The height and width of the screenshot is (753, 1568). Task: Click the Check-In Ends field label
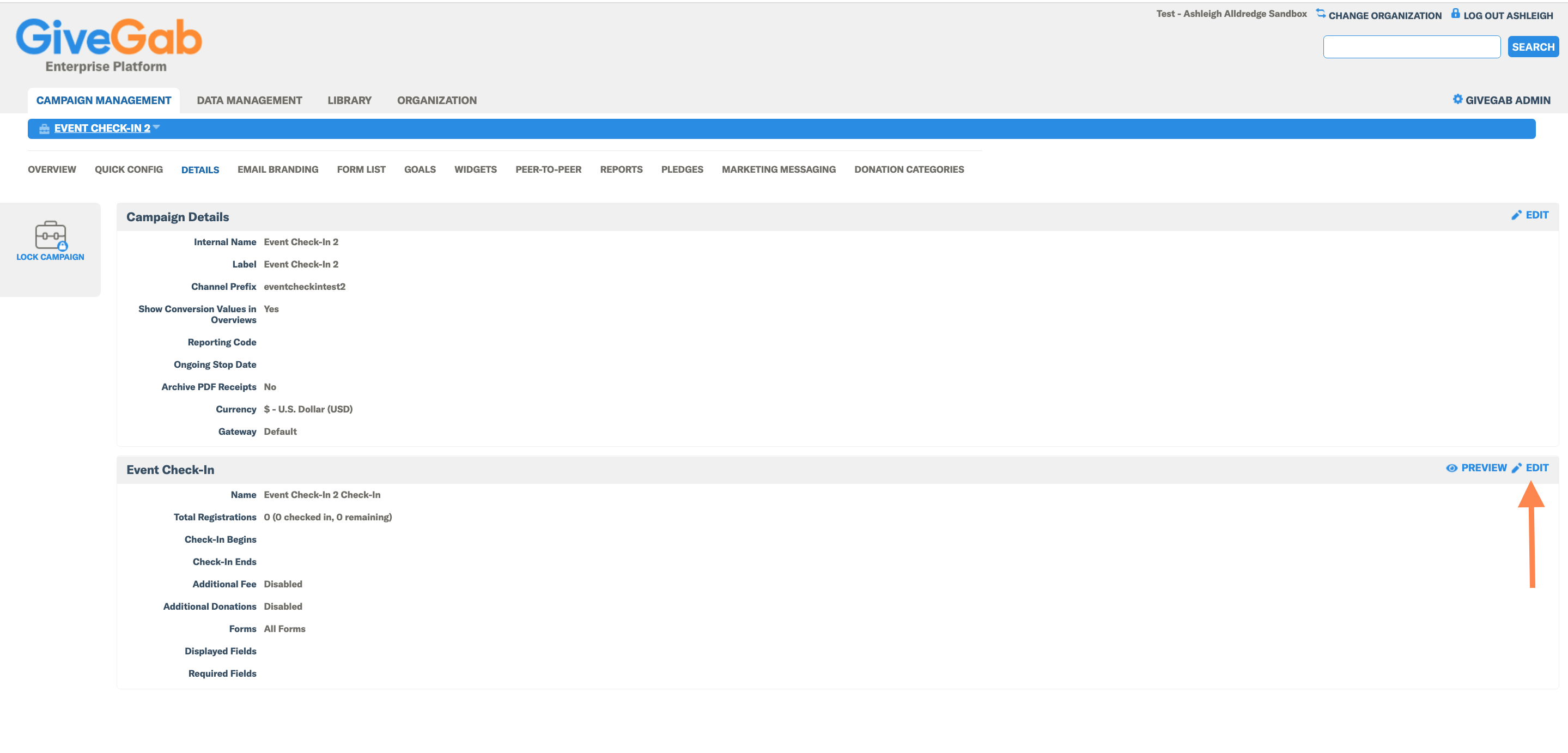coord(224,562)
